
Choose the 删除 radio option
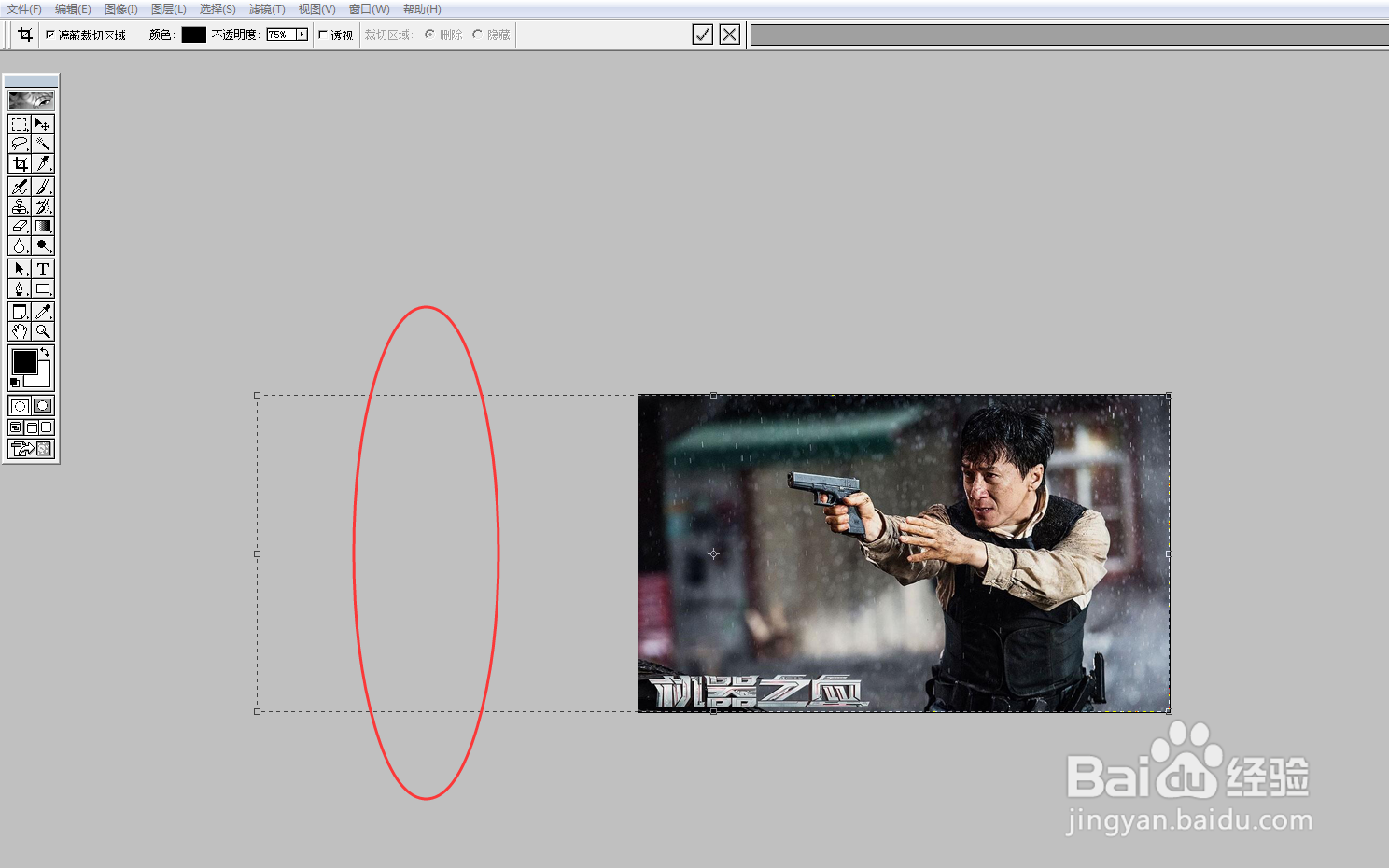pyautogui.click(x=429, y=35)
